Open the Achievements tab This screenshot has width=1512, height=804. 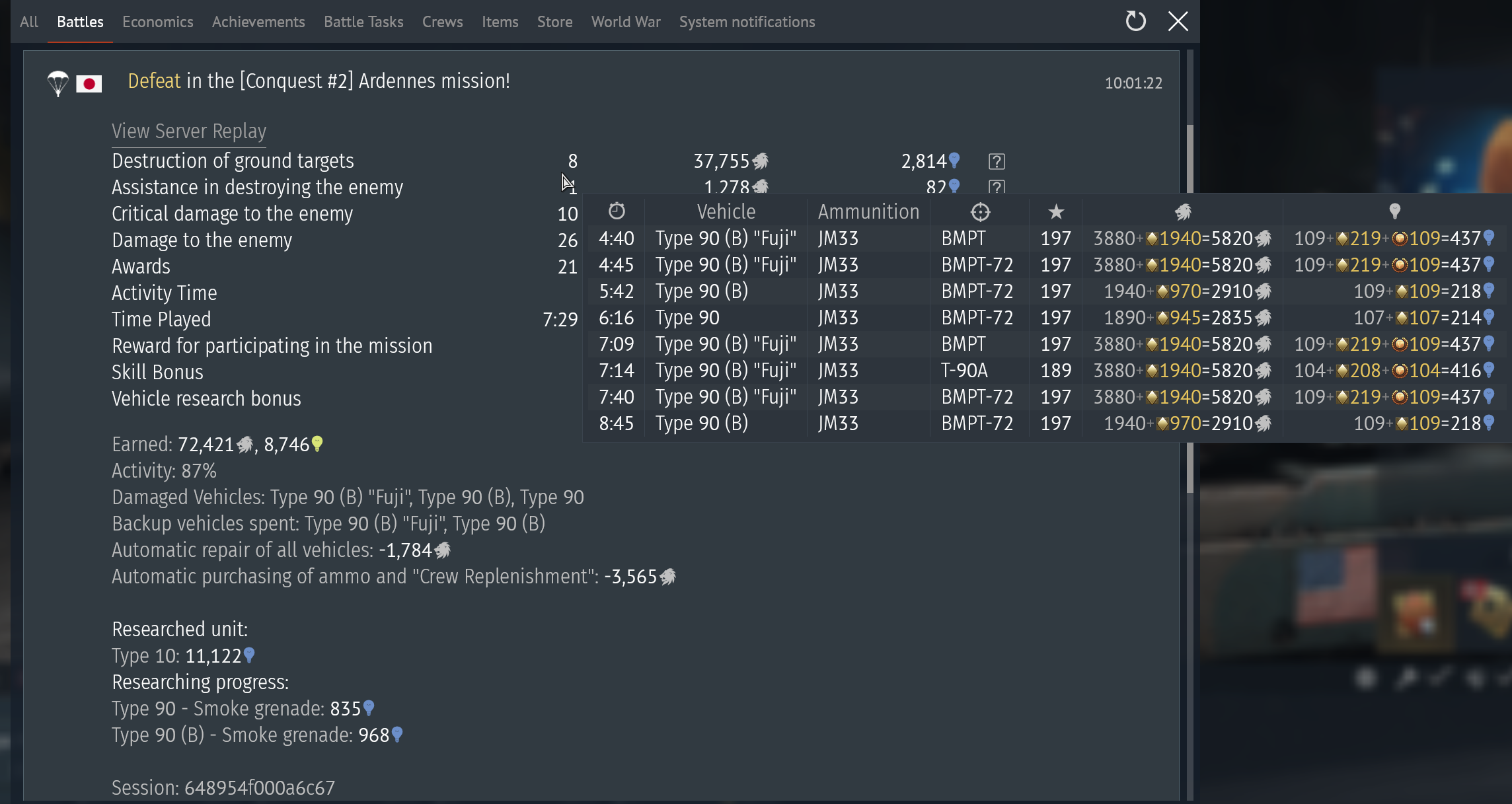[258, 22]
